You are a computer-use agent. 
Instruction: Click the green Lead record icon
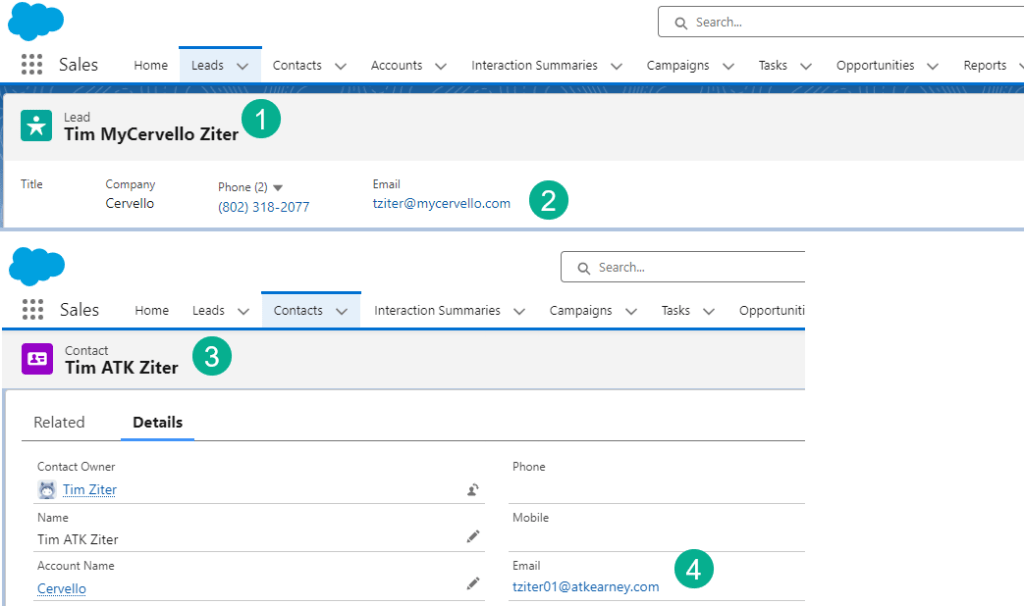[37, 126]
